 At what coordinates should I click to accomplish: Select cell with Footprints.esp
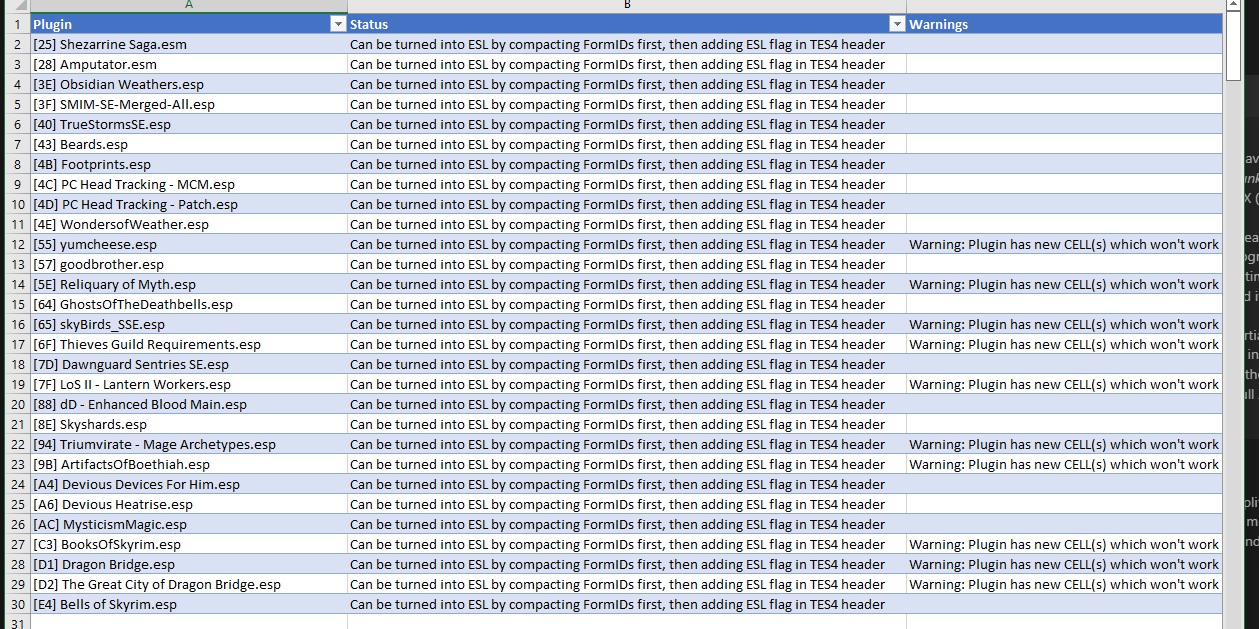[189, 164]
